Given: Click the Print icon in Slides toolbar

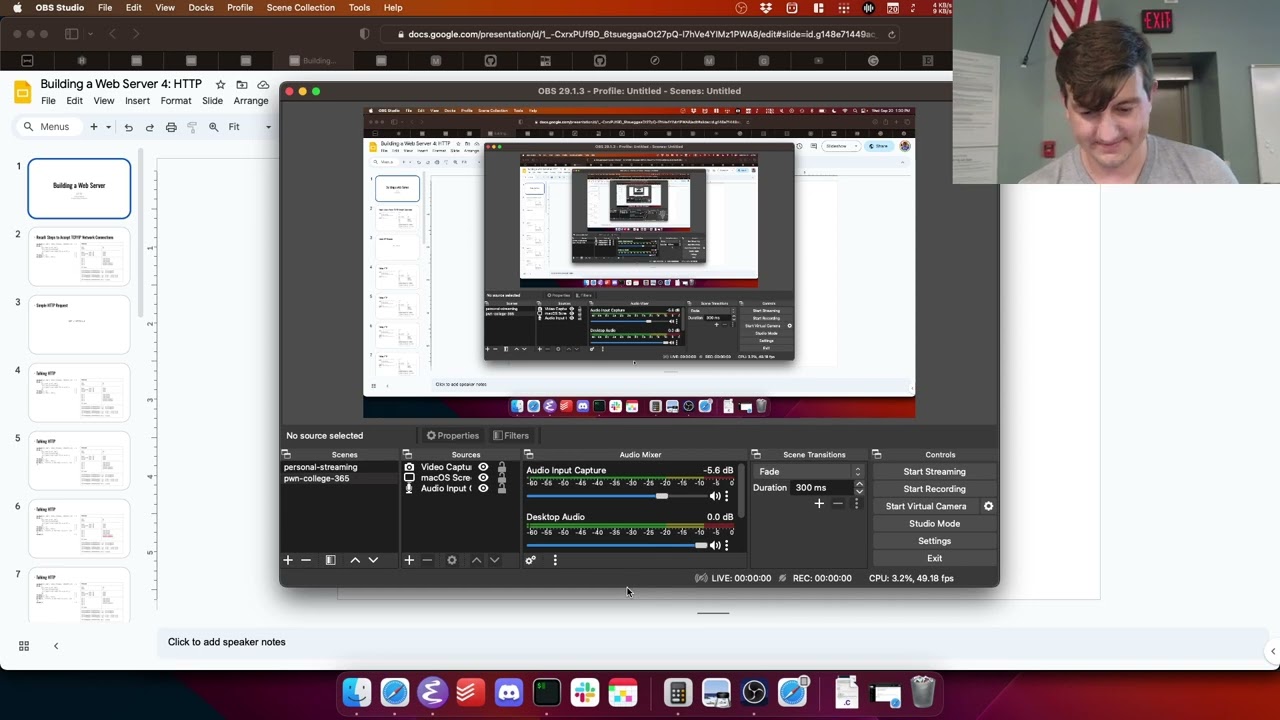Looking at the screenshot, I should (x=171, y=127).
